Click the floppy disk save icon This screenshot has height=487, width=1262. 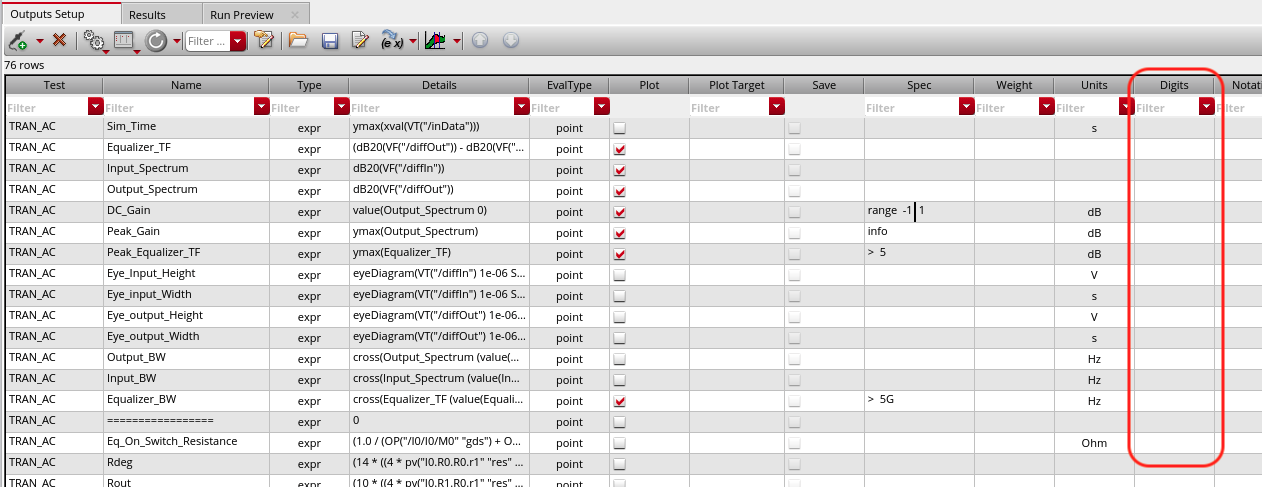click(x=329, y=41)
